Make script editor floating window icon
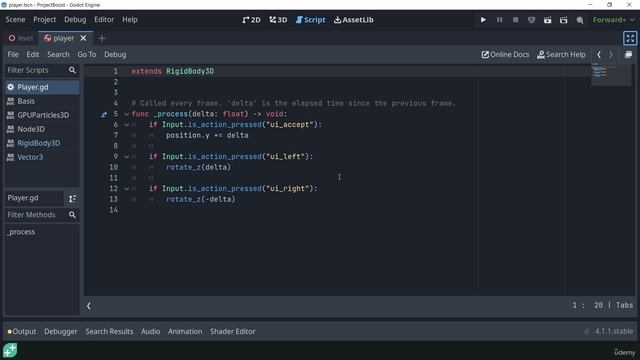This screenshot has height=360, width=640. pyautogui.click(x=629, y=54)
